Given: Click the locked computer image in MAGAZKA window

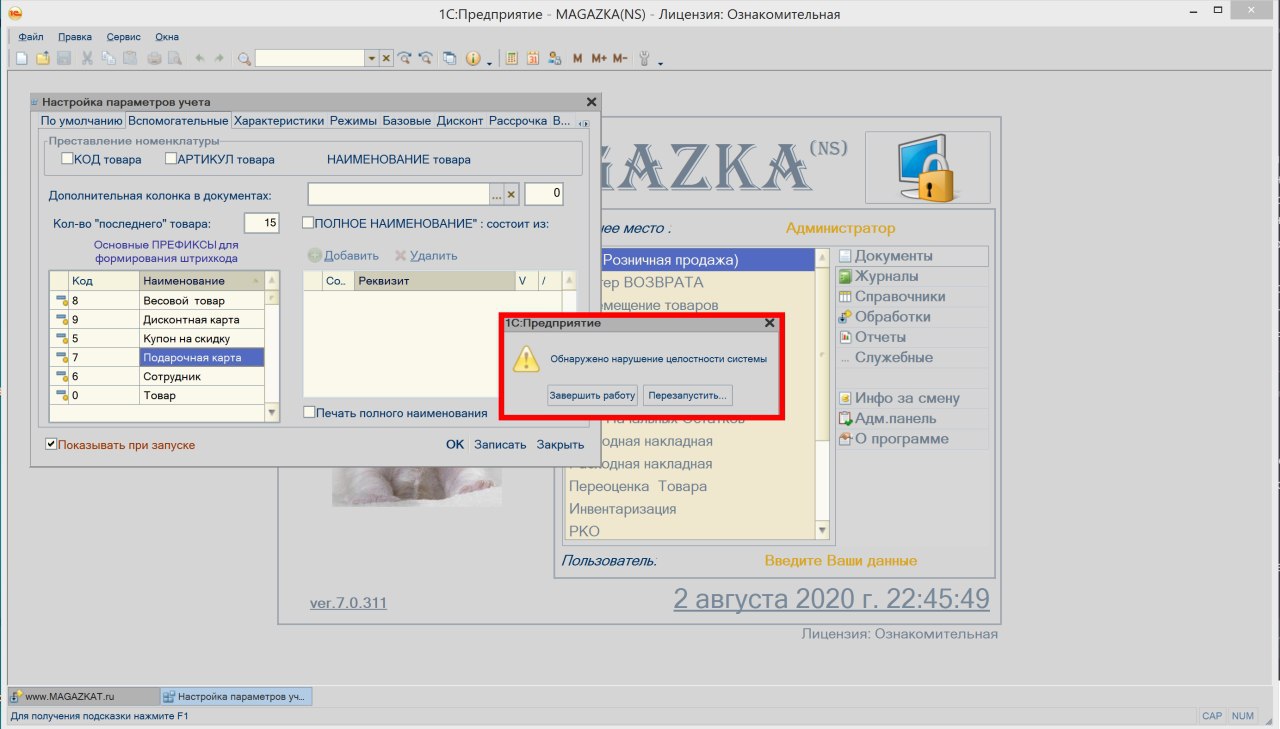Looking at the screenshot, I should [927, 167].
